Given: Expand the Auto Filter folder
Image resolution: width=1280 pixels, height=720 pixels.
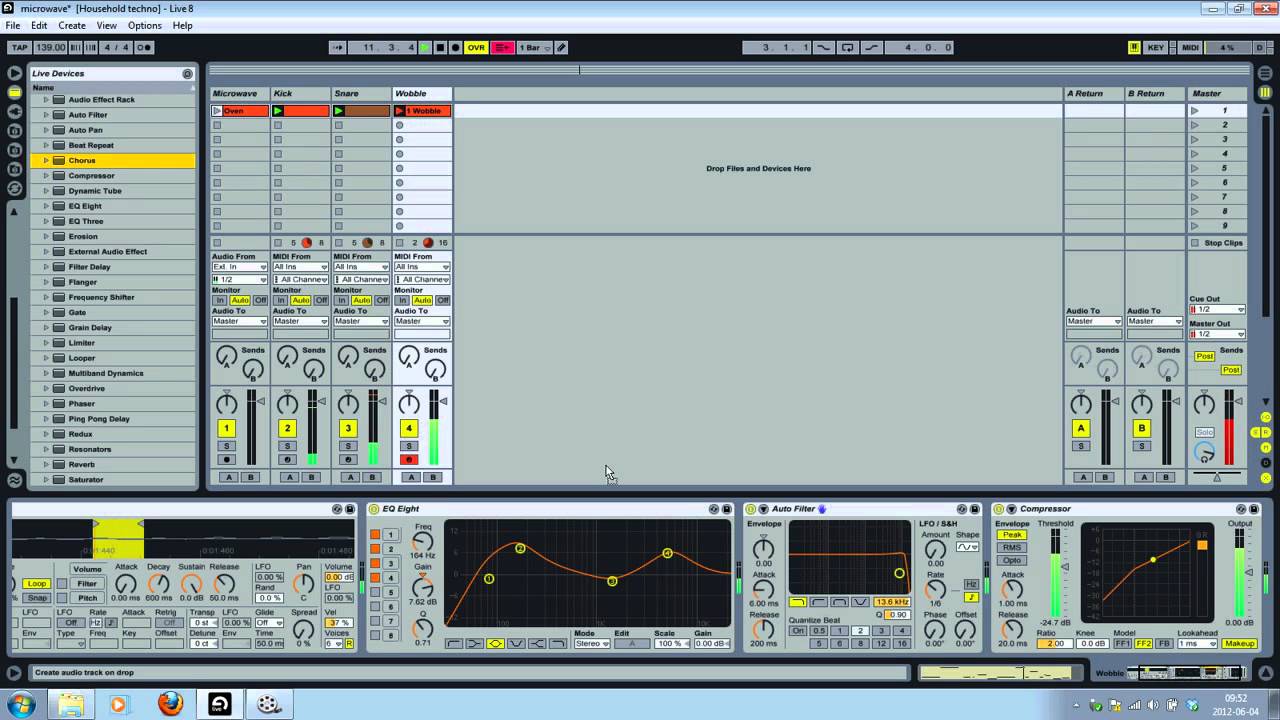Looking at the screenshot, I should tap(46, 115).
